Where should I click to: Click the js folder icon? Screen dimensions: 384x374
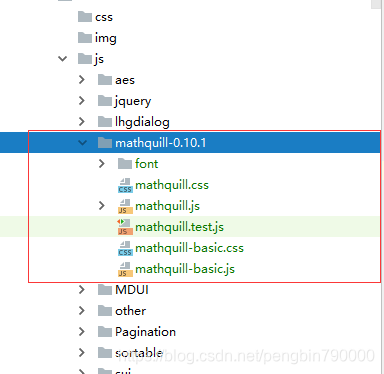pyautogui.click(x=85, y=59)
